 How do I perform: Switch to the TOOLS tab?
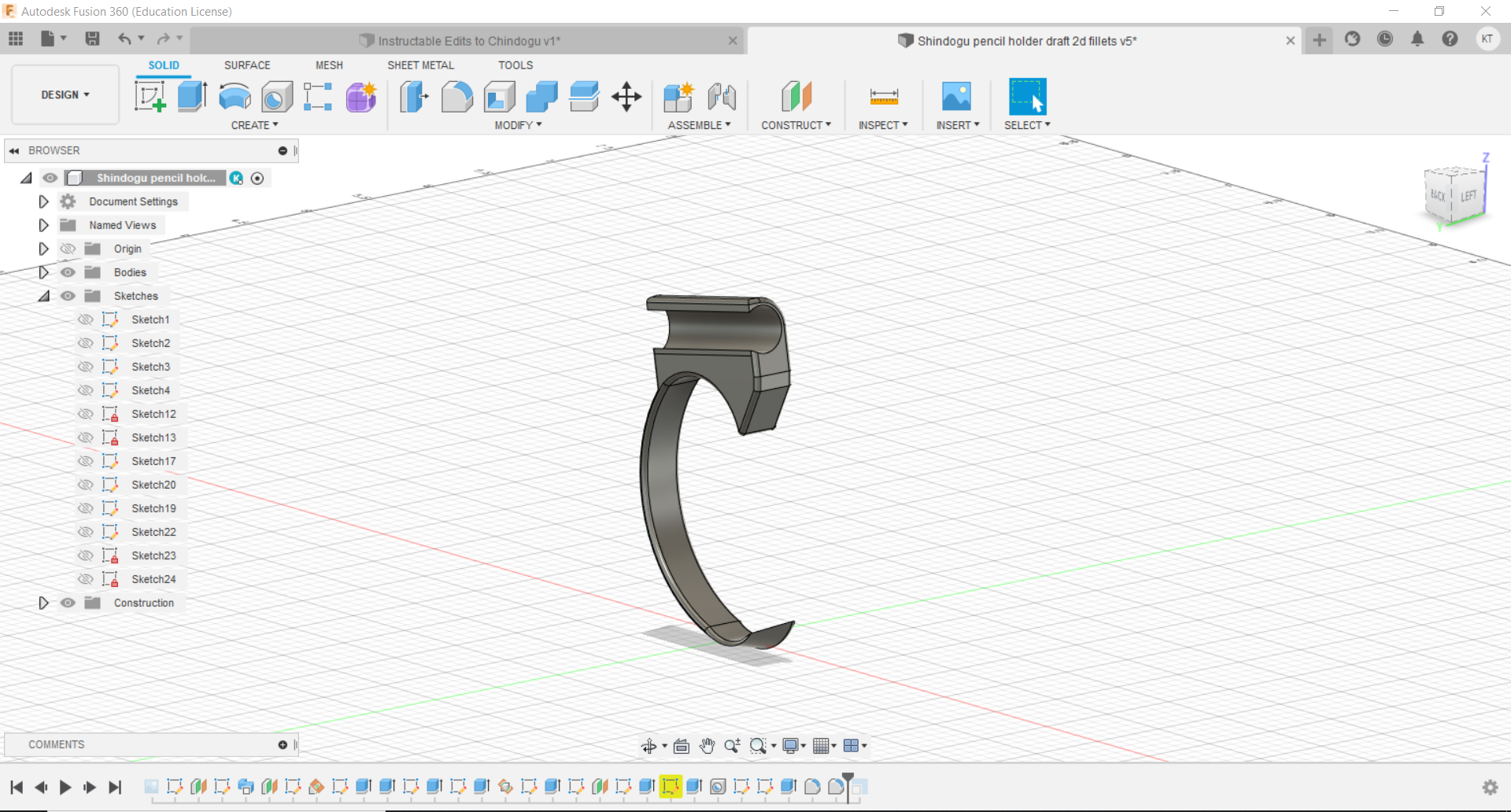click(515, 65)
